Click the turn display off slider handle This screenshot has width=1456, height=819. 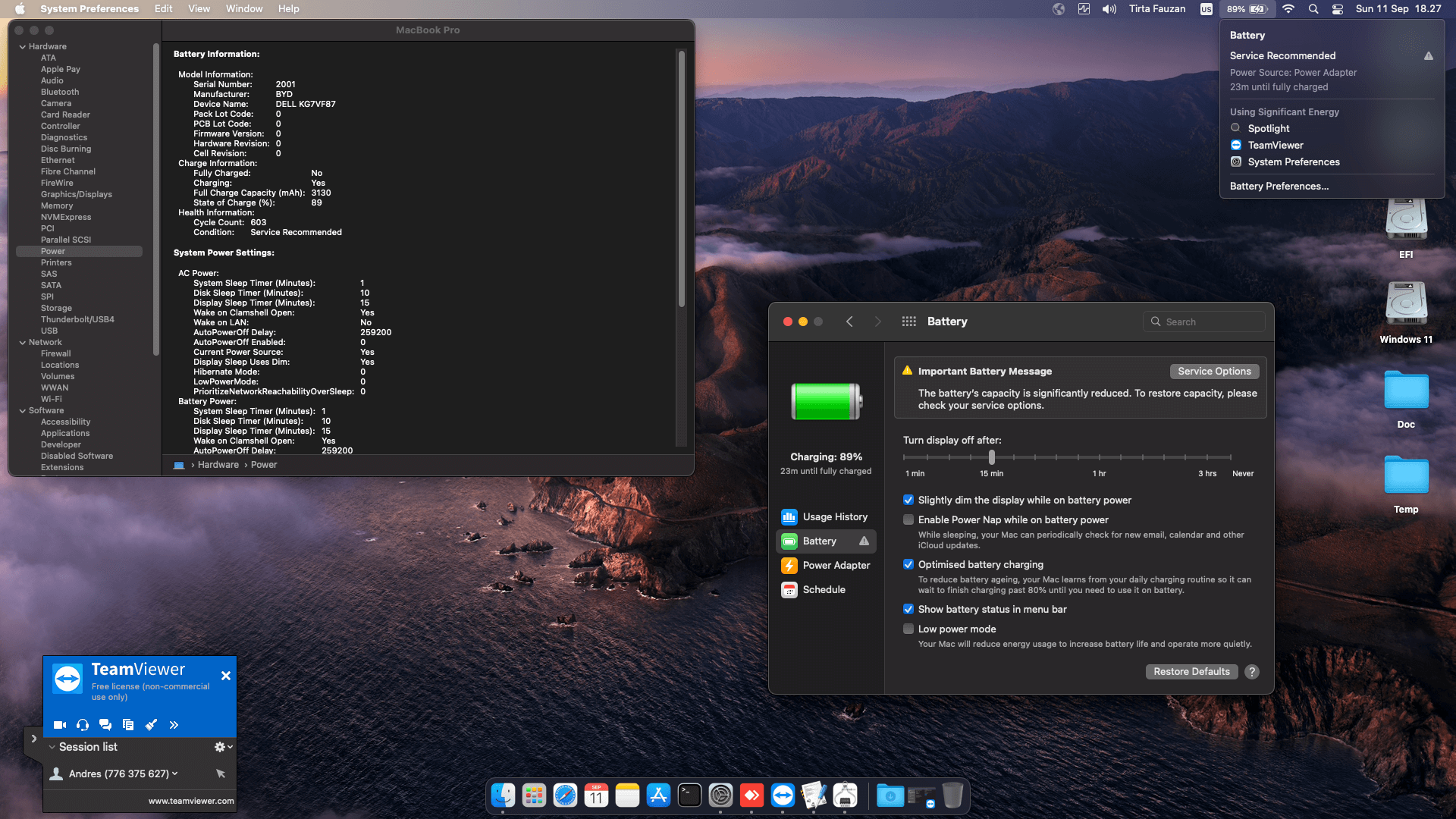point(991,457)
